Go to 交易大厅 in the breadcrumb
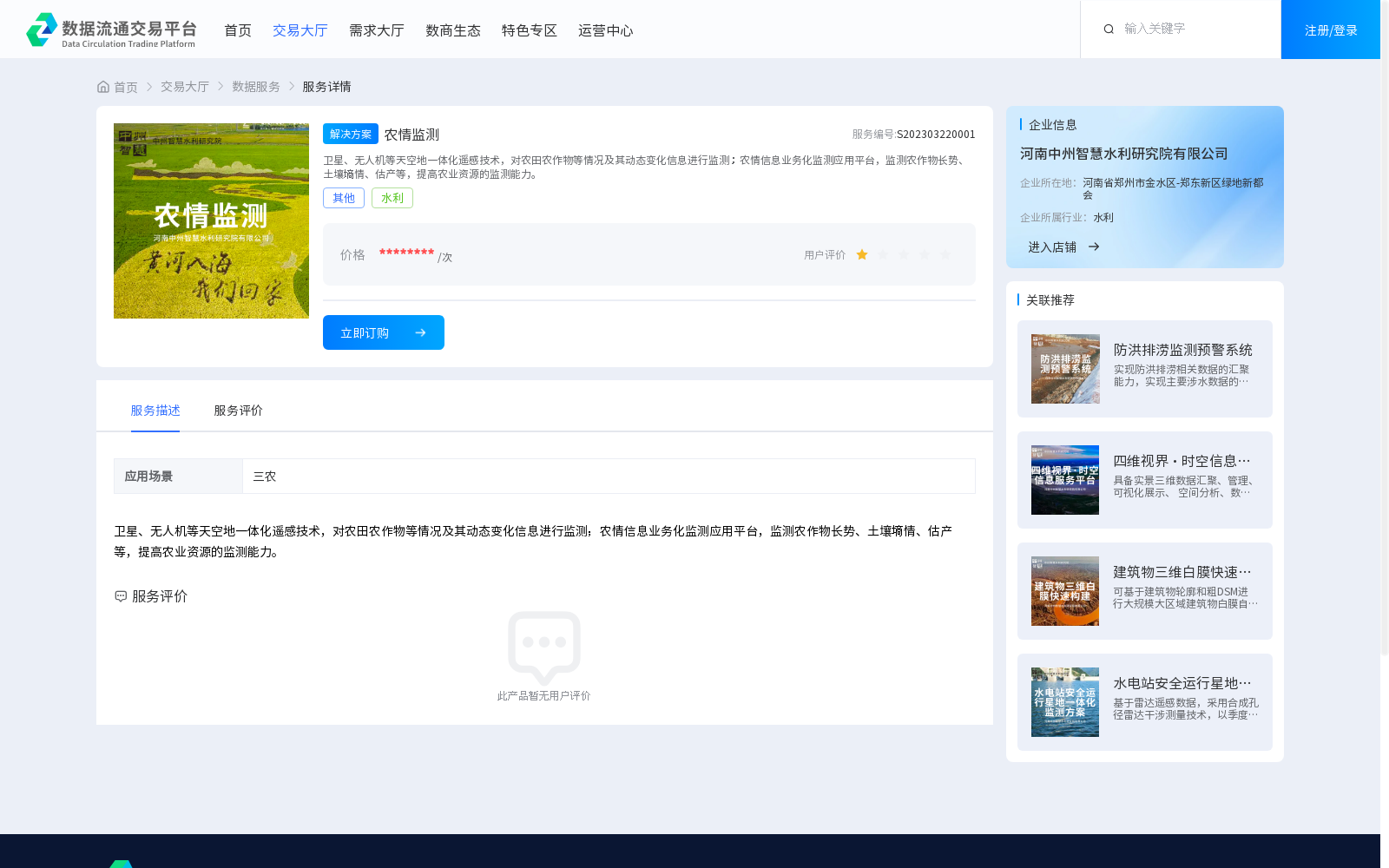 [184, 87]
